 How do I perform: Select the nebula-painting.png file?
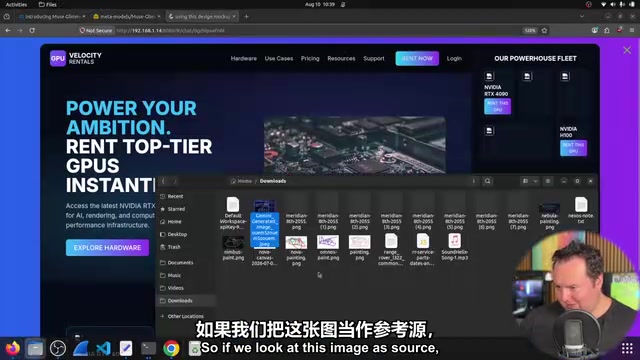tap(549, 216)
